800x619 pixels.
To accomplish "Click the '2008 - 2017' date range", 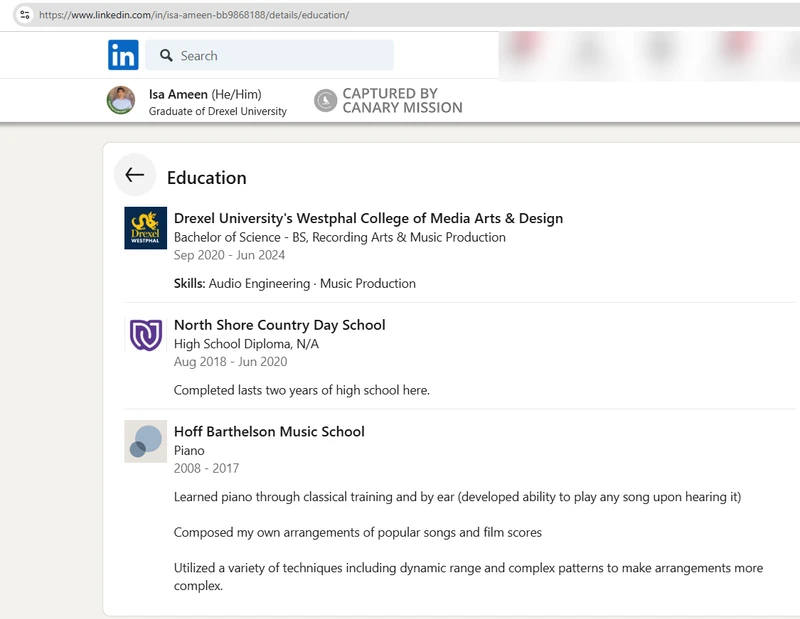I will (206, 468).
